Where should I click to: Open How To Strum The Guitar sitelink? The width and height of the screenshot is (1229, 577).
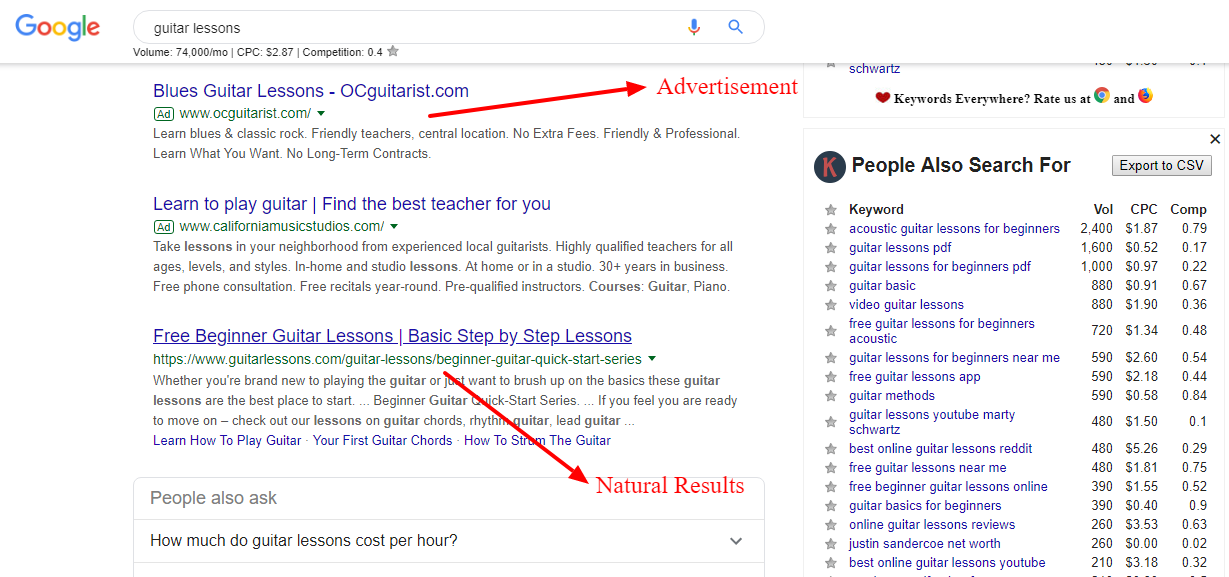click(x=537, y=440)
